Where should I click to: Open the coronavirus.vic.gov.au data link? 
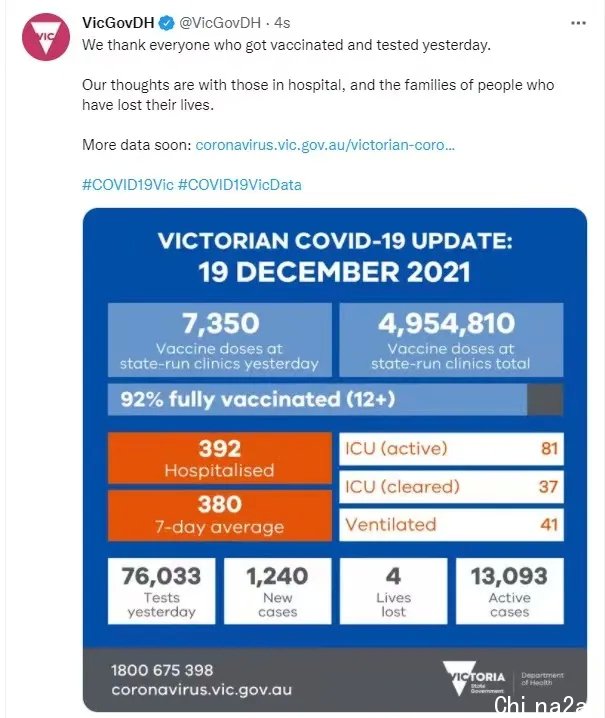[325, 145]
